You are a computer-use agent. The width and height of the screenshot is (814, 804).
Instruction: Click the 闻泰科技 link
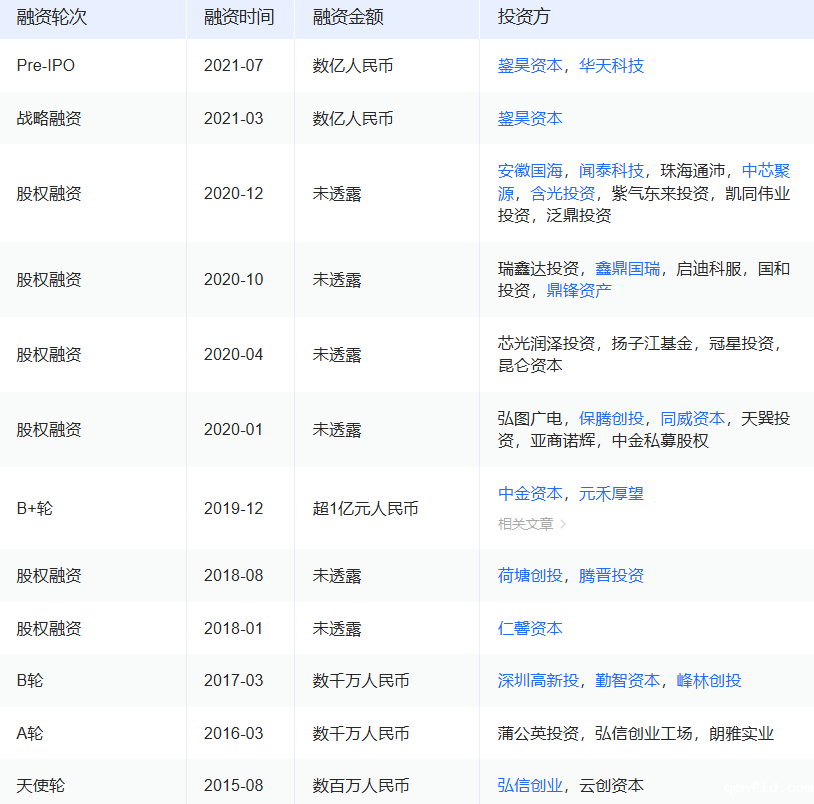pos(611,171)
